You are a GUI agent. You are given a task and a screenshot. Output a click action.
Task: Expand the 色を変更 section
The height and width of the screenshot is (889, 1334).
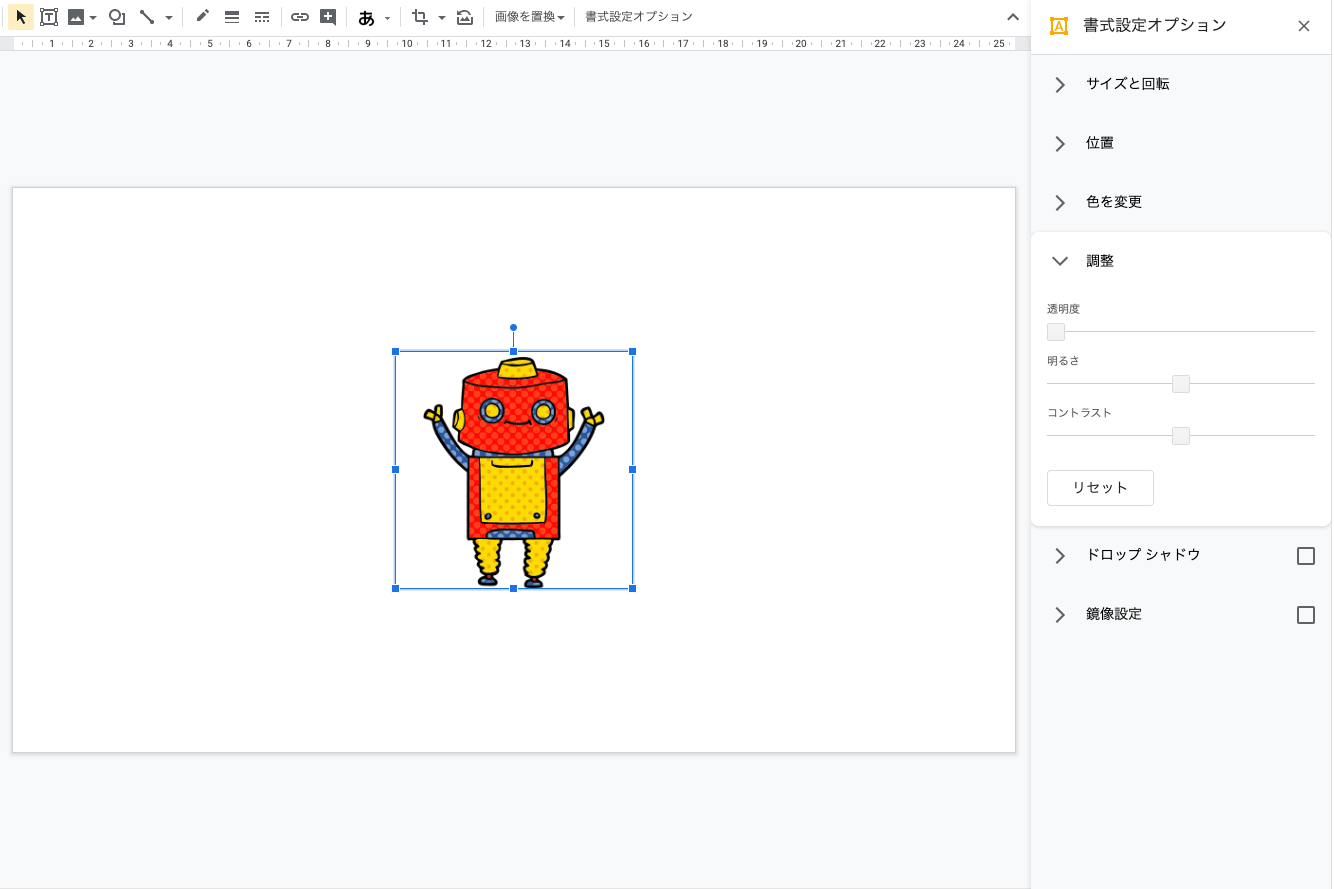(1113, 202)
